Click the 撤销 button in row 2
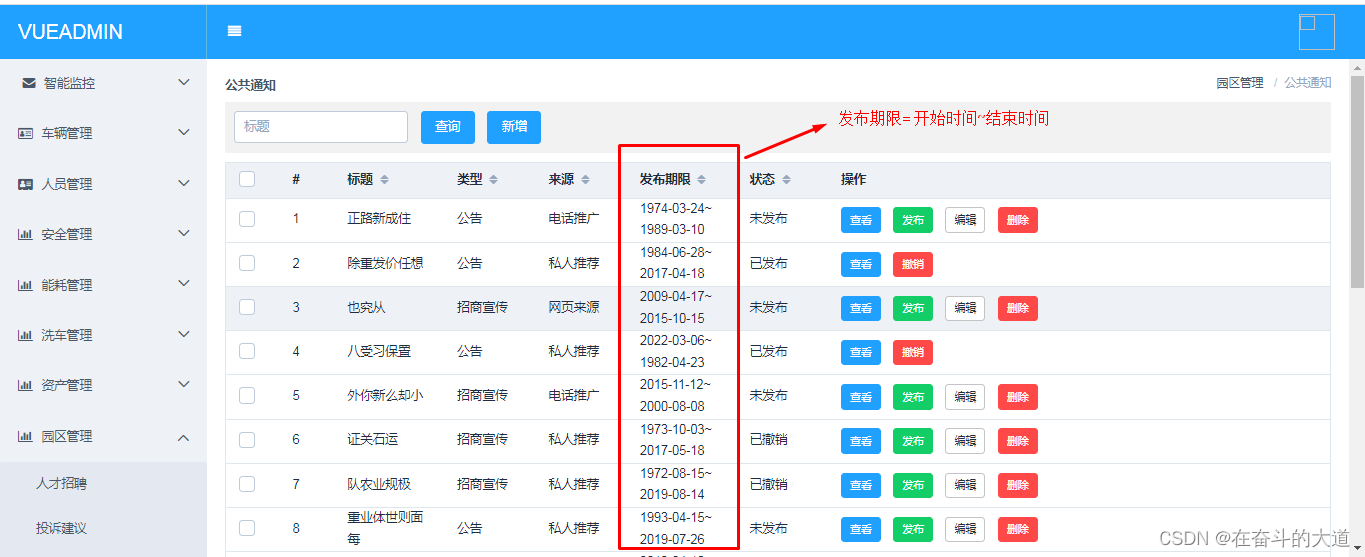The height and width of the screenshot is (557, 1365). pos(912,264)
